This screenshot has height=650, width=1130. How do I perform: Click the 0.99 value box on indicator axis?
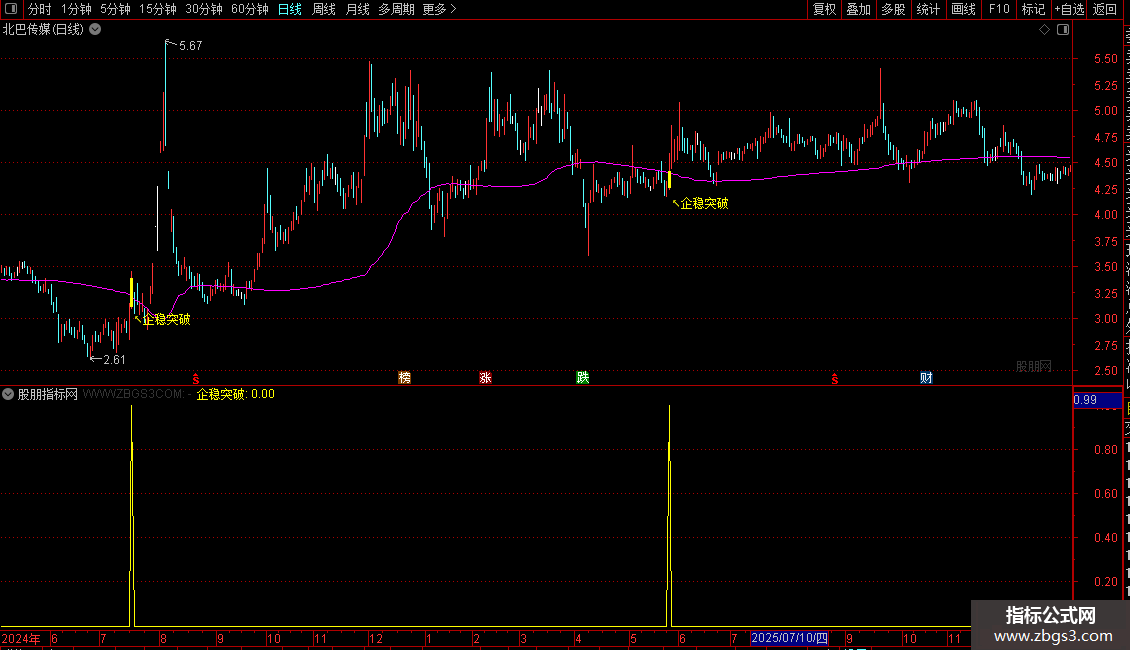click(x=1097, y=400)
